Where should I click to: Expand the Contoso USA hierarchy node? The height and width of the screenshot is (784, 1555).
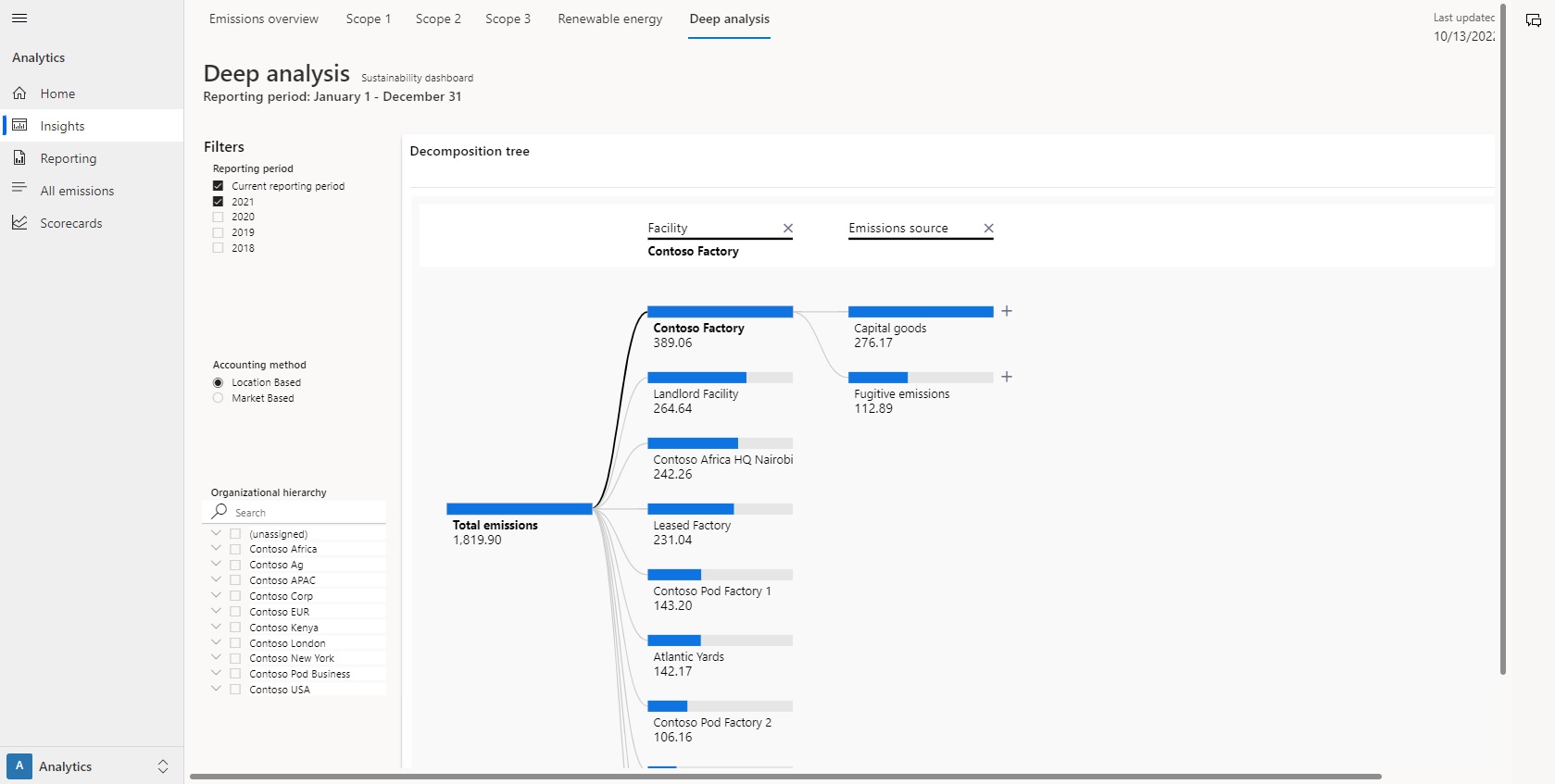tap(216, 689)
